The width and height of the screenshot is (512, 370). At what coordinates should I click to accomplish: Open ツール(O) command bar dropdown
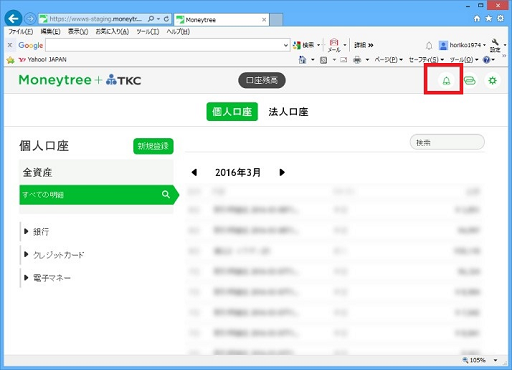(464, 60)
